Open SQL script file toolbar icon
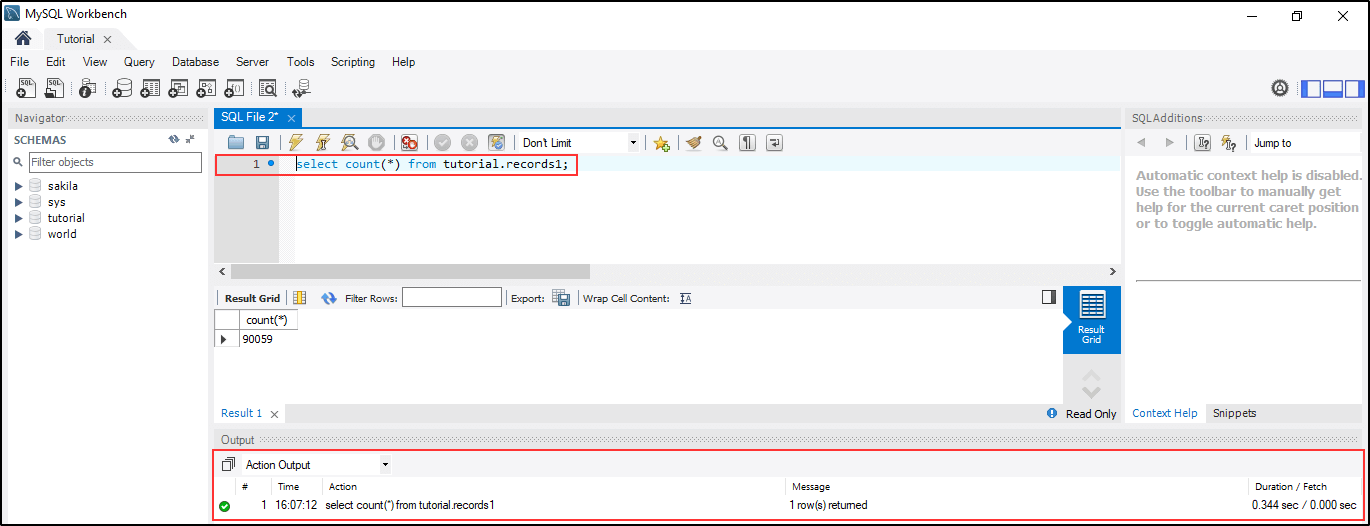 [x=55, y=88]
